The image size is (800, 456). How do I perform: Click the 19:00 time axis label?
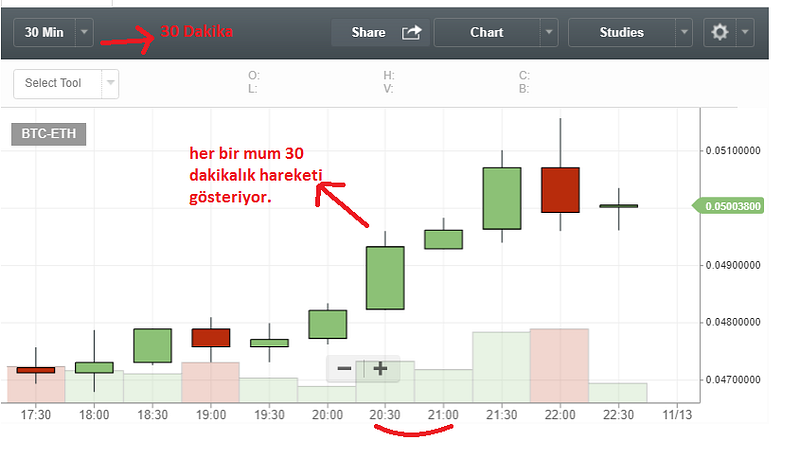coord(211,415)
